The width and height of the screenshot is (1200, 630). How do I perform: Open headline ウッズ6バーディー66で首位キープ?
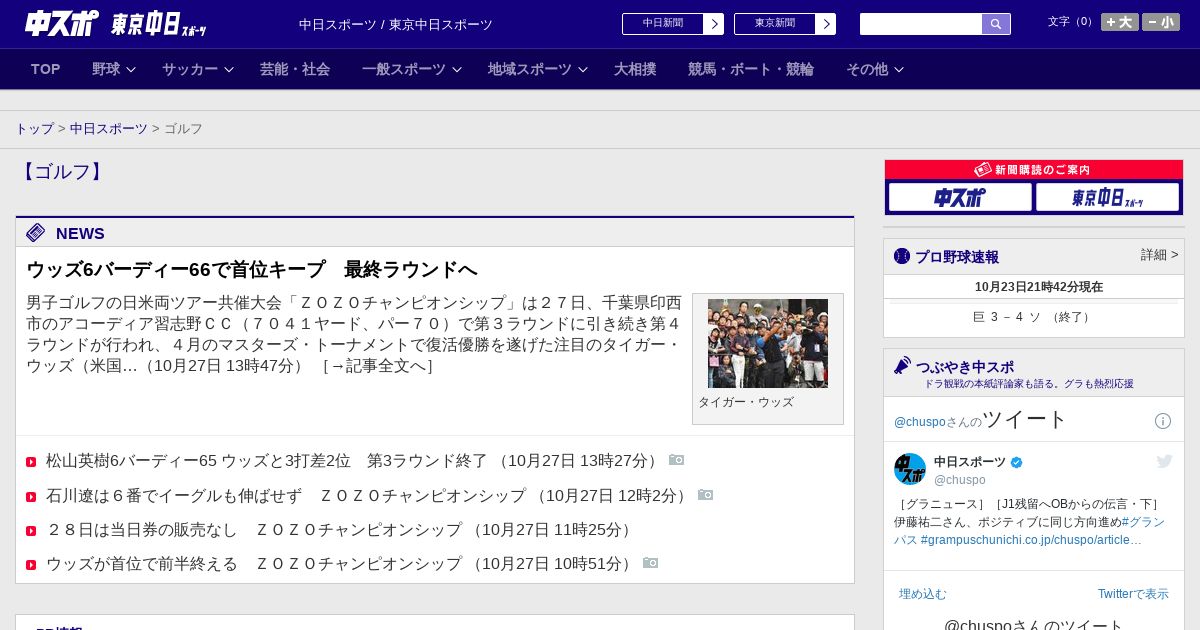[x=252, y=269]
